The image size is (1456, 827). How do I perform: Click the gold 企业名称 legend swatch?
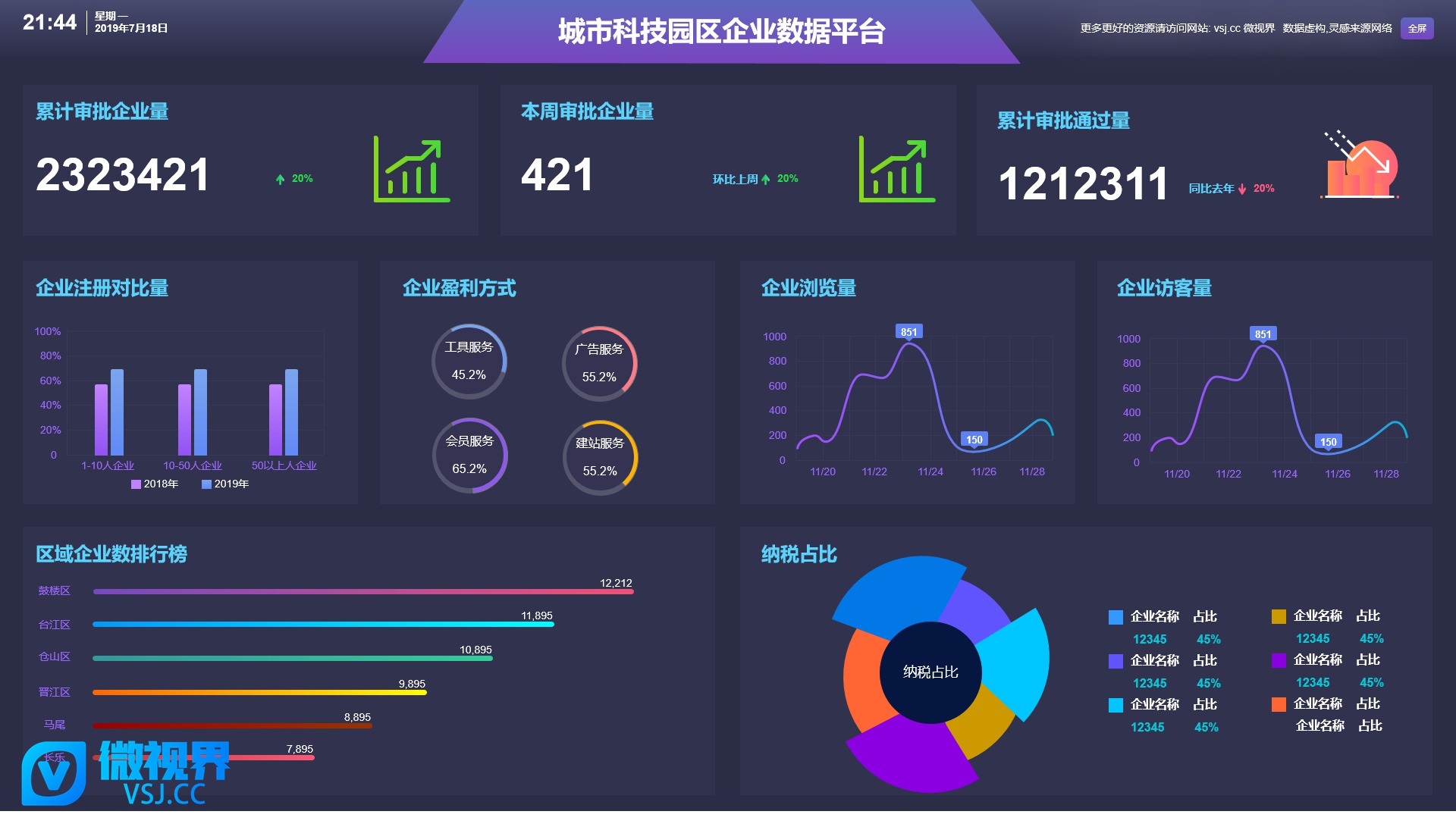click(x=1279, y=617)
